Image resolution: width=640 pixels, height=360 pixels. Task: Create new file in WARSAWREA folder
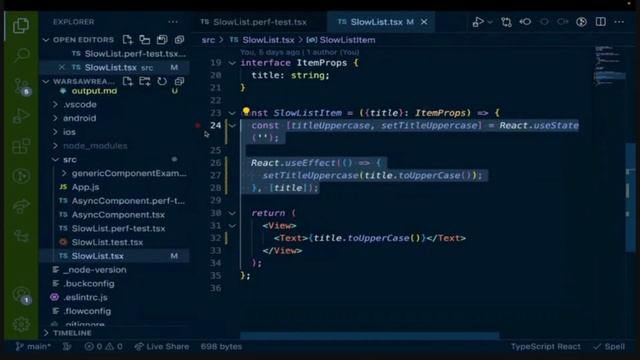(127, 81)
